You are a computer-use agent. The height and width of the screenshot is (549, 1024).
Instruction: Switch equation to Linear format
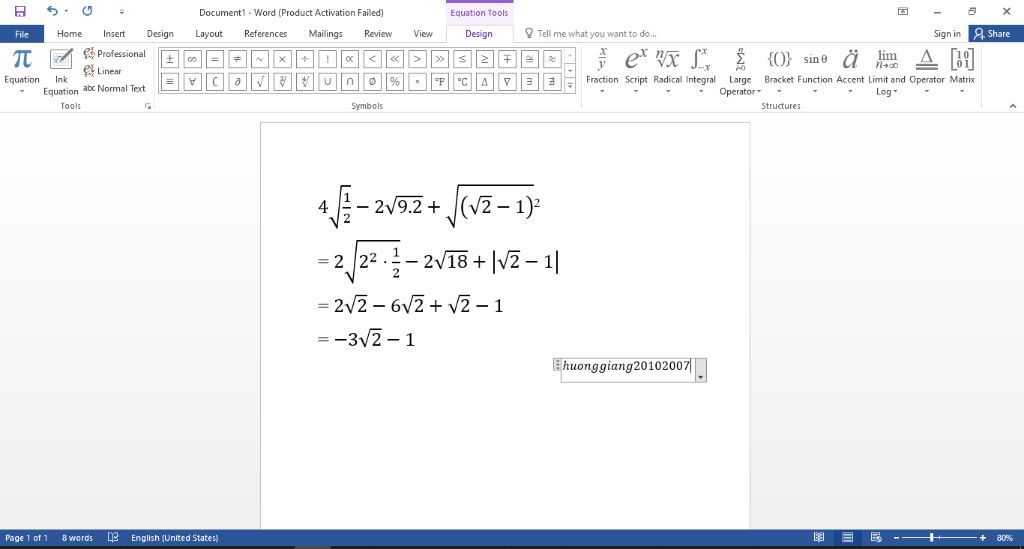[x=103, y=71]
